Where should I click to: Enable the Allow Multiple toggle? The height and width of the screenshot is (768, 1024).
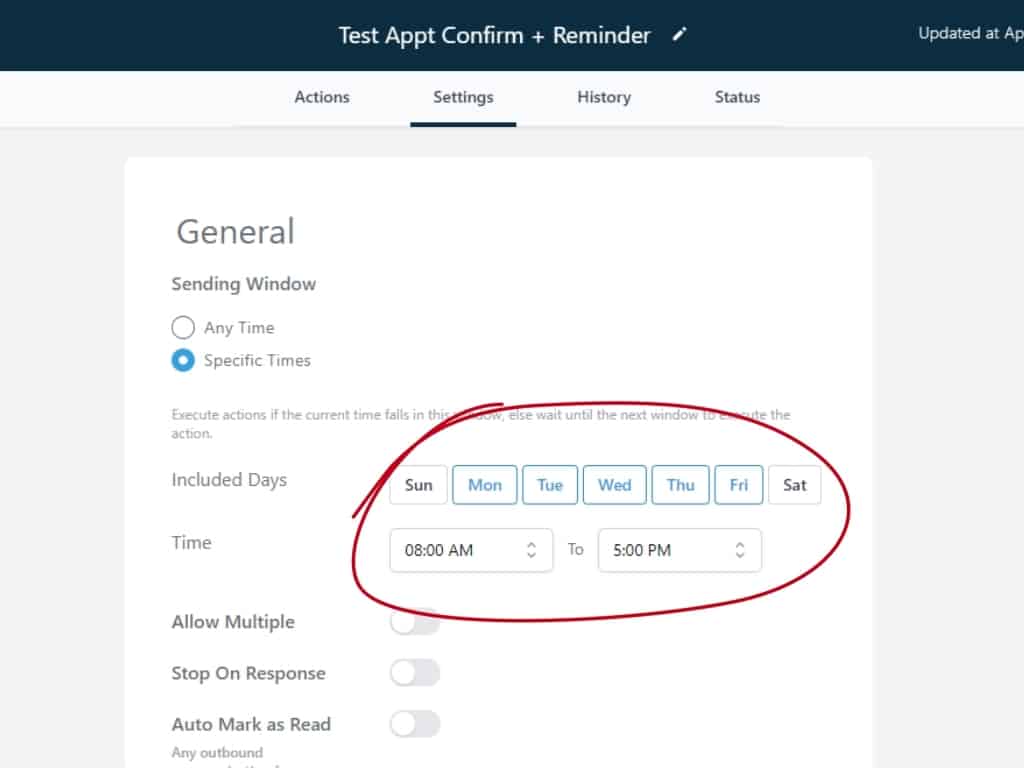[415, 622]
